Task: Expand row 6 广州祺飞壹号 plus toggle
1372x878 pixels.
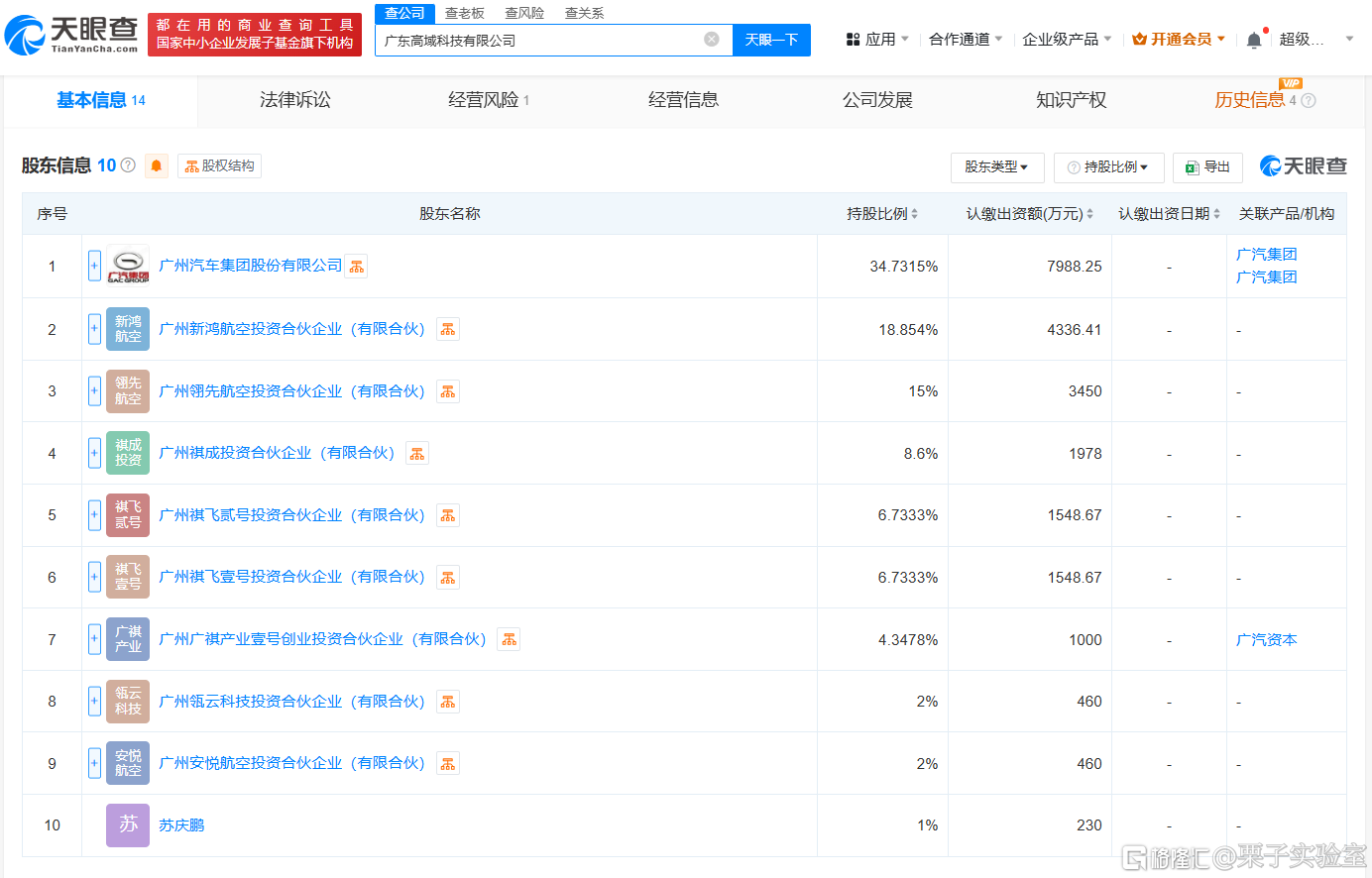Action: [x=94, y=577]
